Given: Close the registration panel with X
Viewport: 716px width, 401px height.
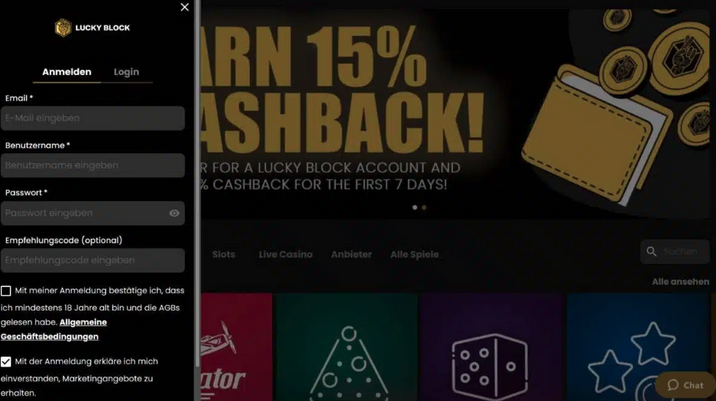Looking at the screenshot, I should coord(184,7).
